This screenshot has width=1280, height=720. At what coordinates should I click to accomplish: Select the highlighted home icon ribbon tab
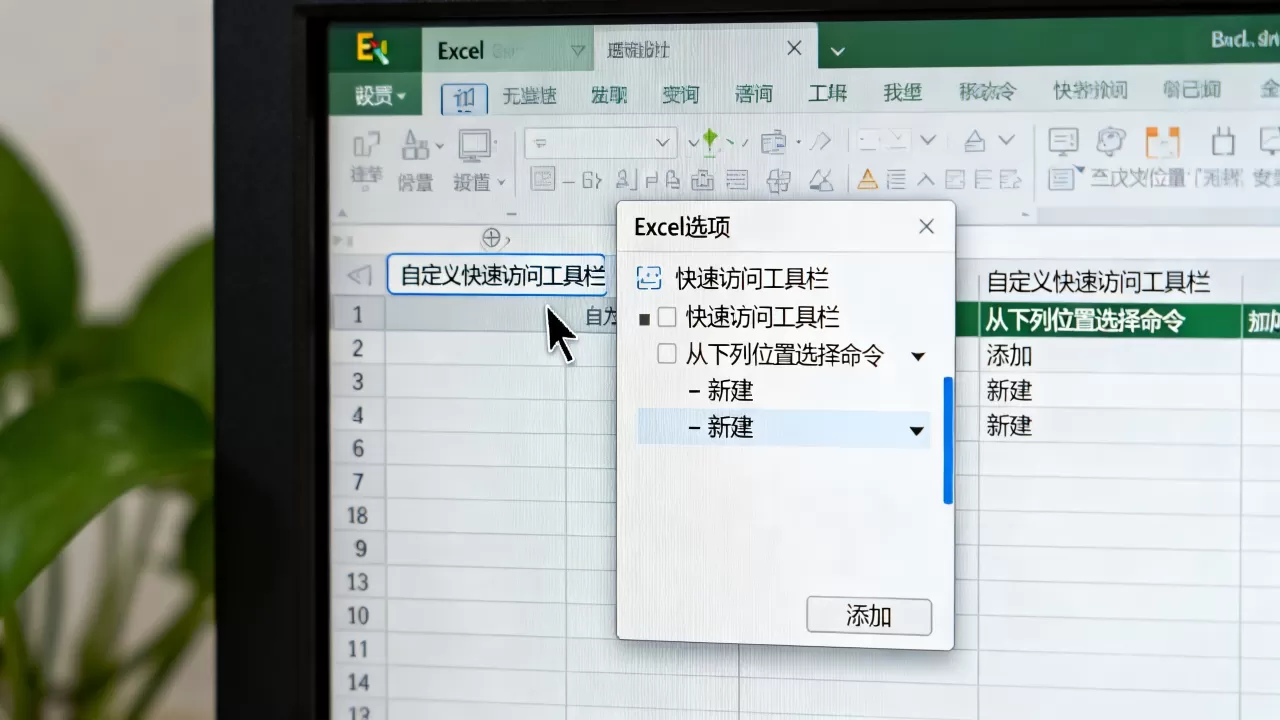[x=464, y=98]
